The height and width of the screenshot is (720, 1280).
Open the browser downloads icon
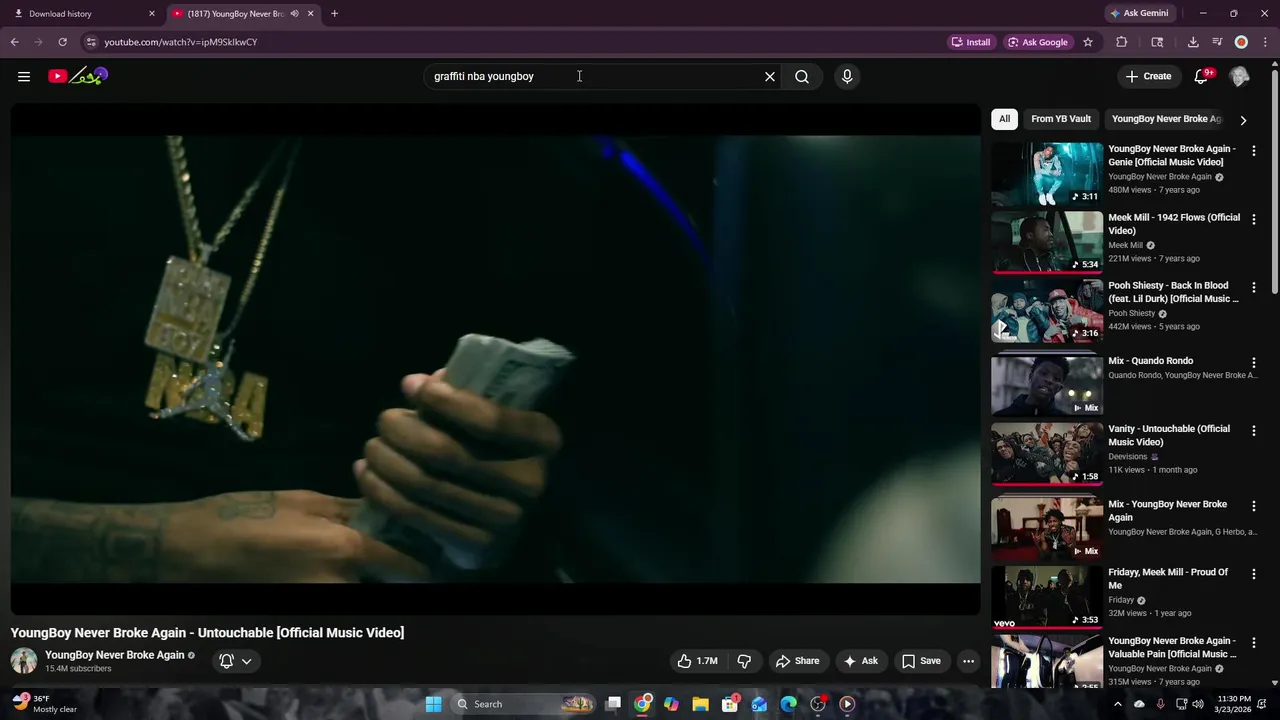click(x=1193, y=42)
